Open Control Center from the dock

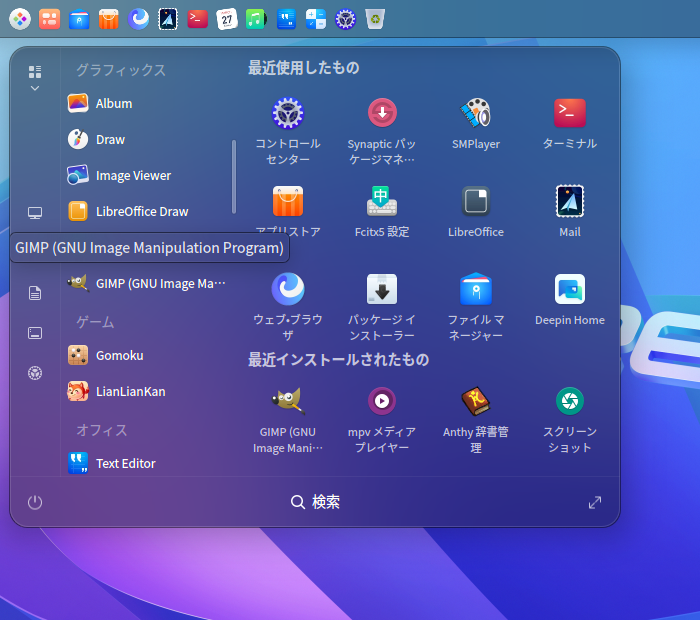345,19
